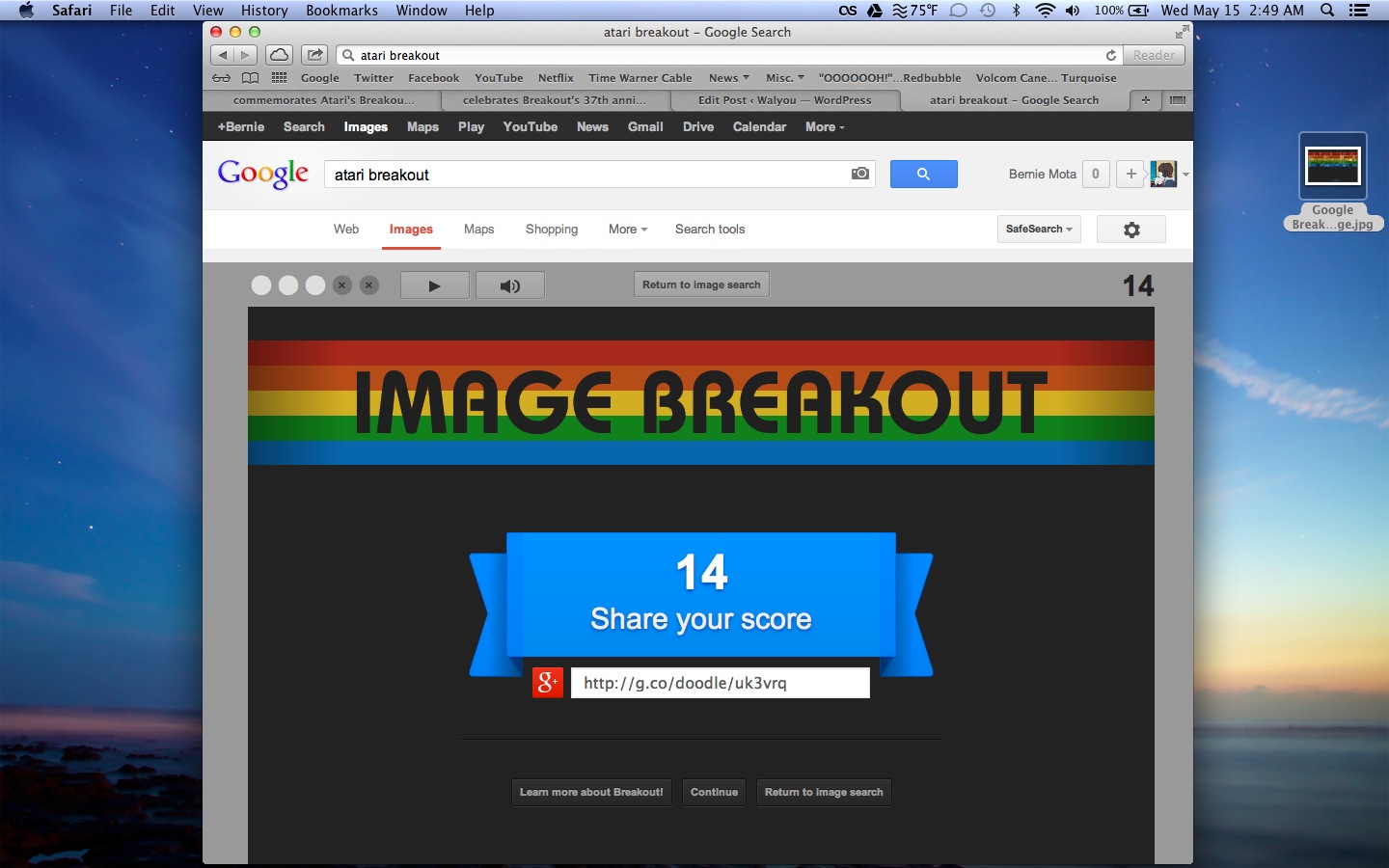
Task: Open the News bookmarks folder dropdown
Action: click(x=728, y=78)
